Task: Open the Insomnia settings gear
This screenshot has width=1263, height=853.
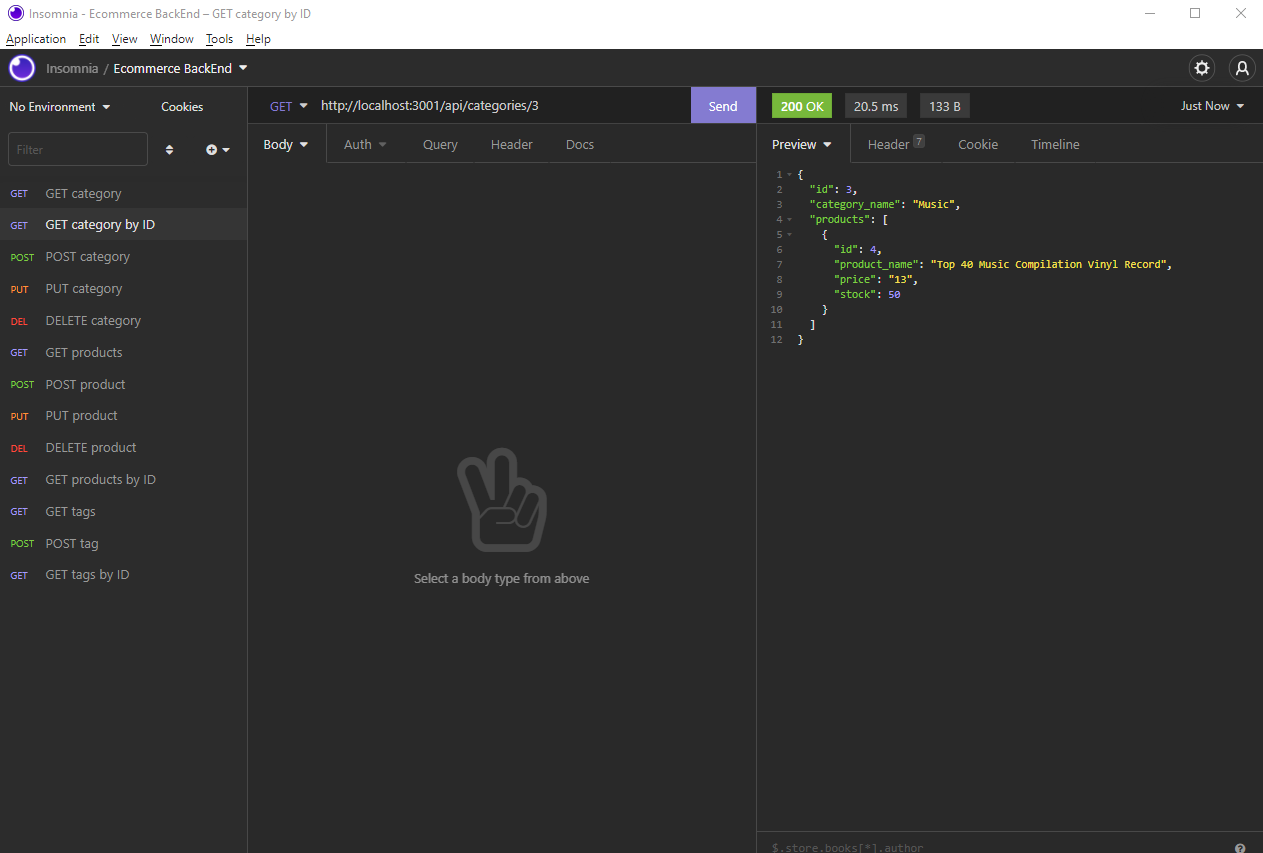Action: pyautogui.click(x=1201, y=68)
